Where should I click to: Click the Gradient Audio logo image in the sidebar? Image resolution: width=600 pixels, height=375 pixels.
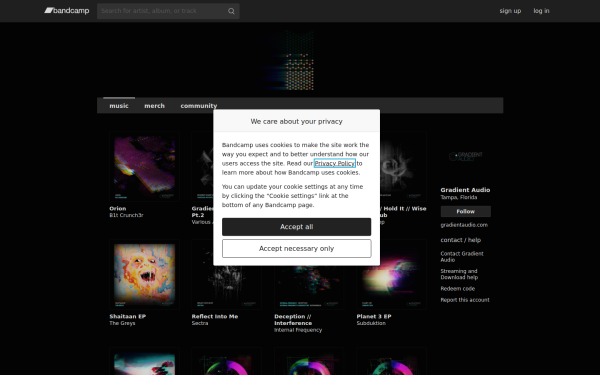coord(466,156)
